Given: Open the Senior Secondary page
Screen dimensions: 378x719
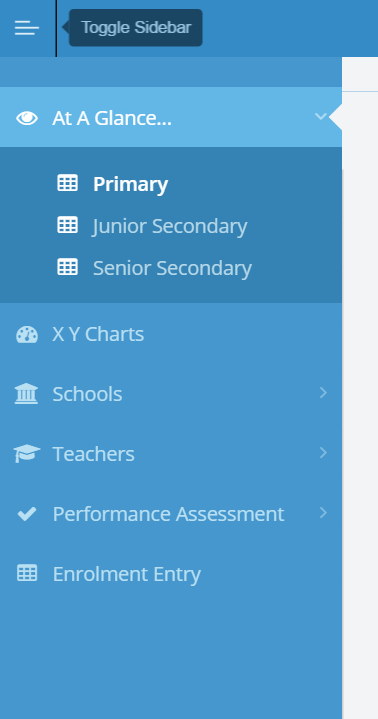Looking at the screenshot, I should pos(171,268).
